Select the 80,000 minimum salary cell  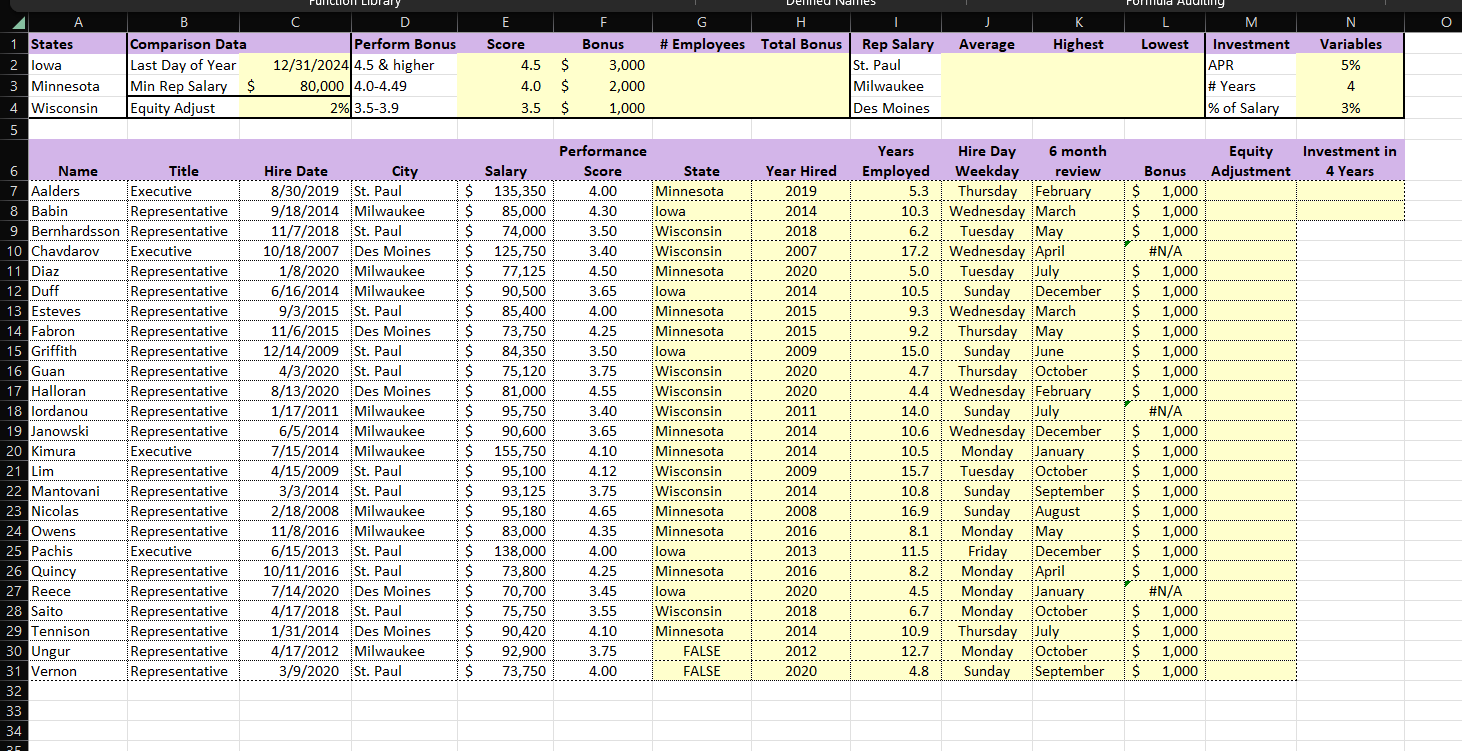pos(296,86)
